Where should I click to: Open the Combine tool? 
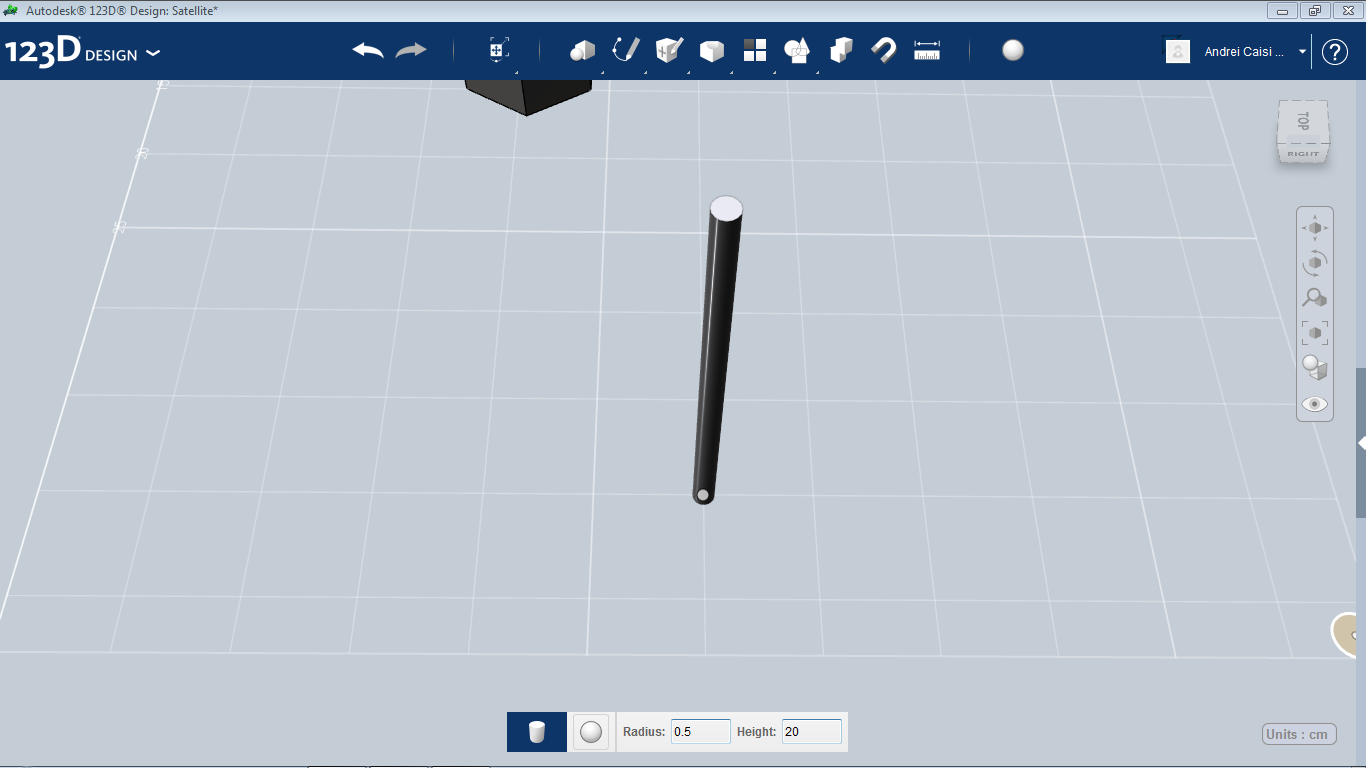pos(841,51)
